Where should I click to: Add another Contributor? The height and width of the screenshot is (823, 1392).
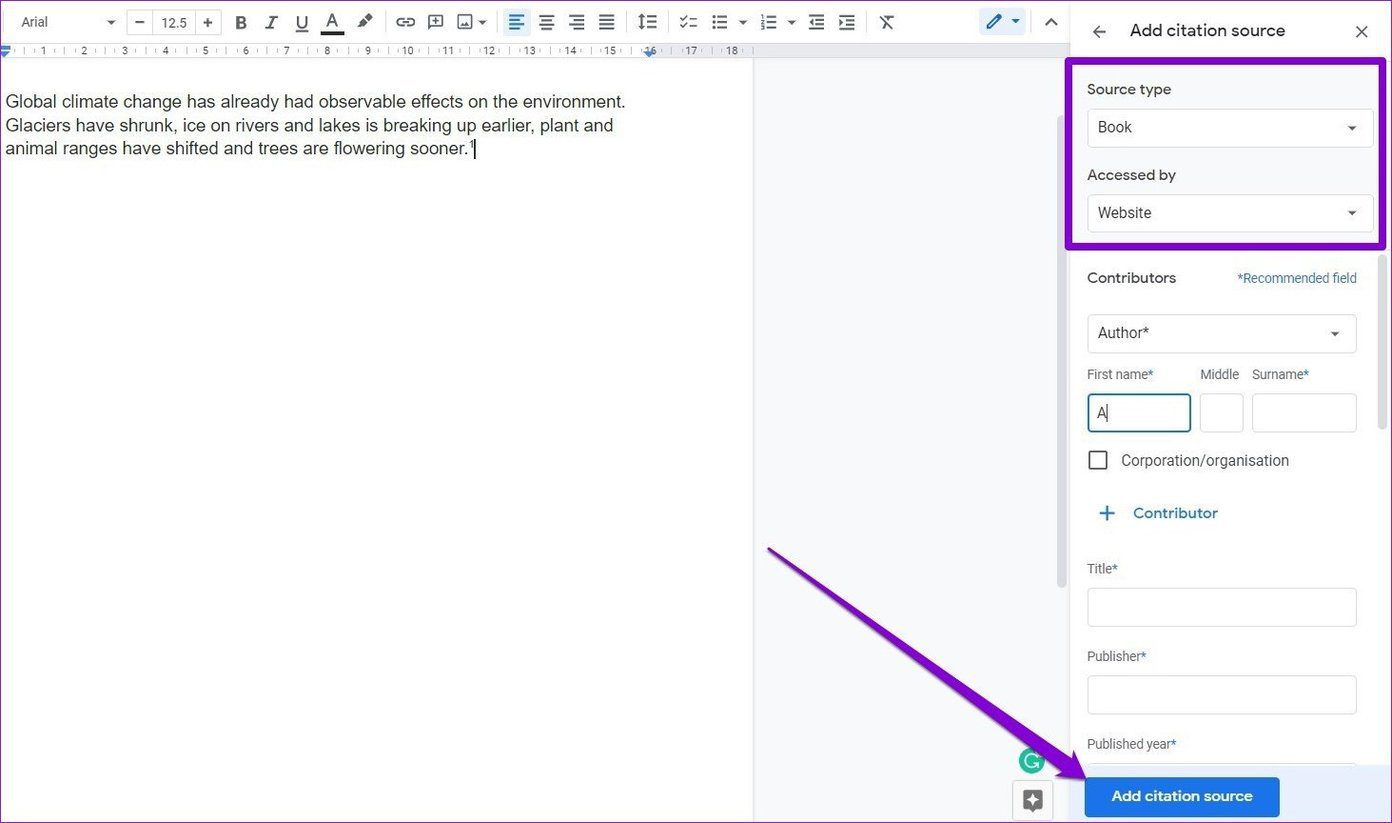tap(1157, 513)
